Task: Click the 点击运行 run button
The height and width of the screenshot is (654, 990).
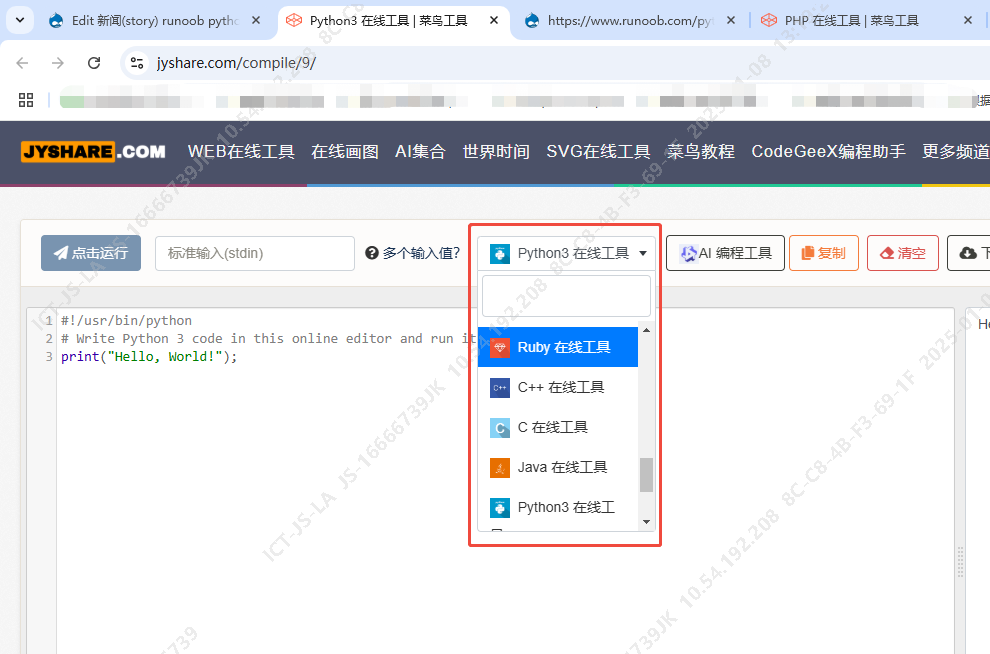Action: coord(91,253)
